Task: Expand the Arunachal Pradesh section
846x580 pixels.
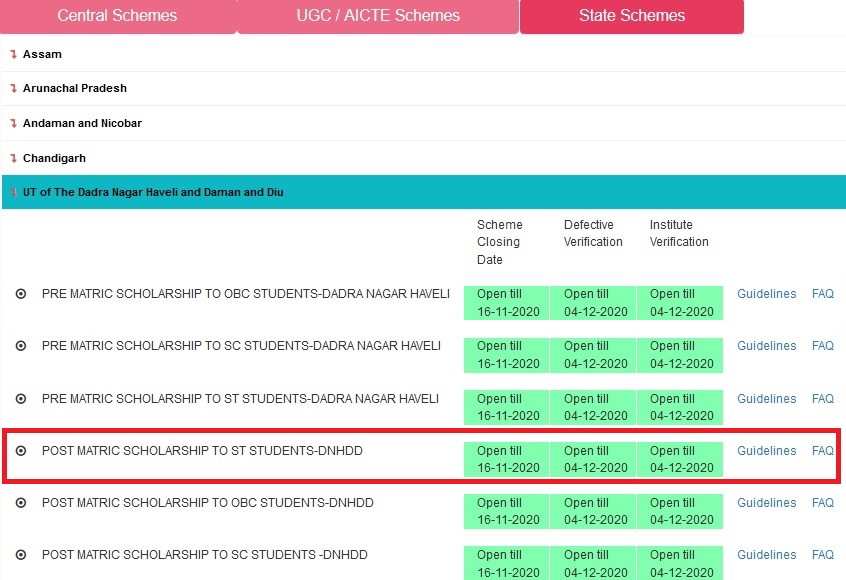Action: [74, 89]
